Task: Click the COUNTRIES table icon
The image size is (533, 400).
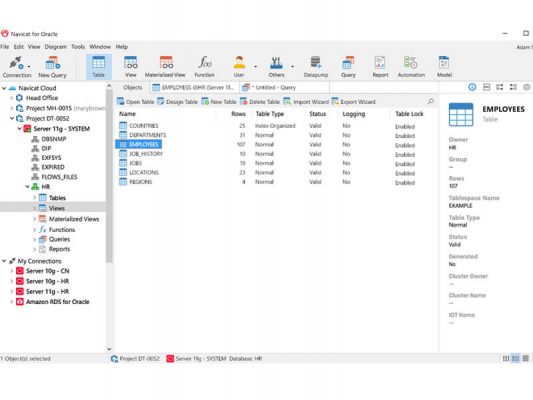Action: click(x=123, y=126)
